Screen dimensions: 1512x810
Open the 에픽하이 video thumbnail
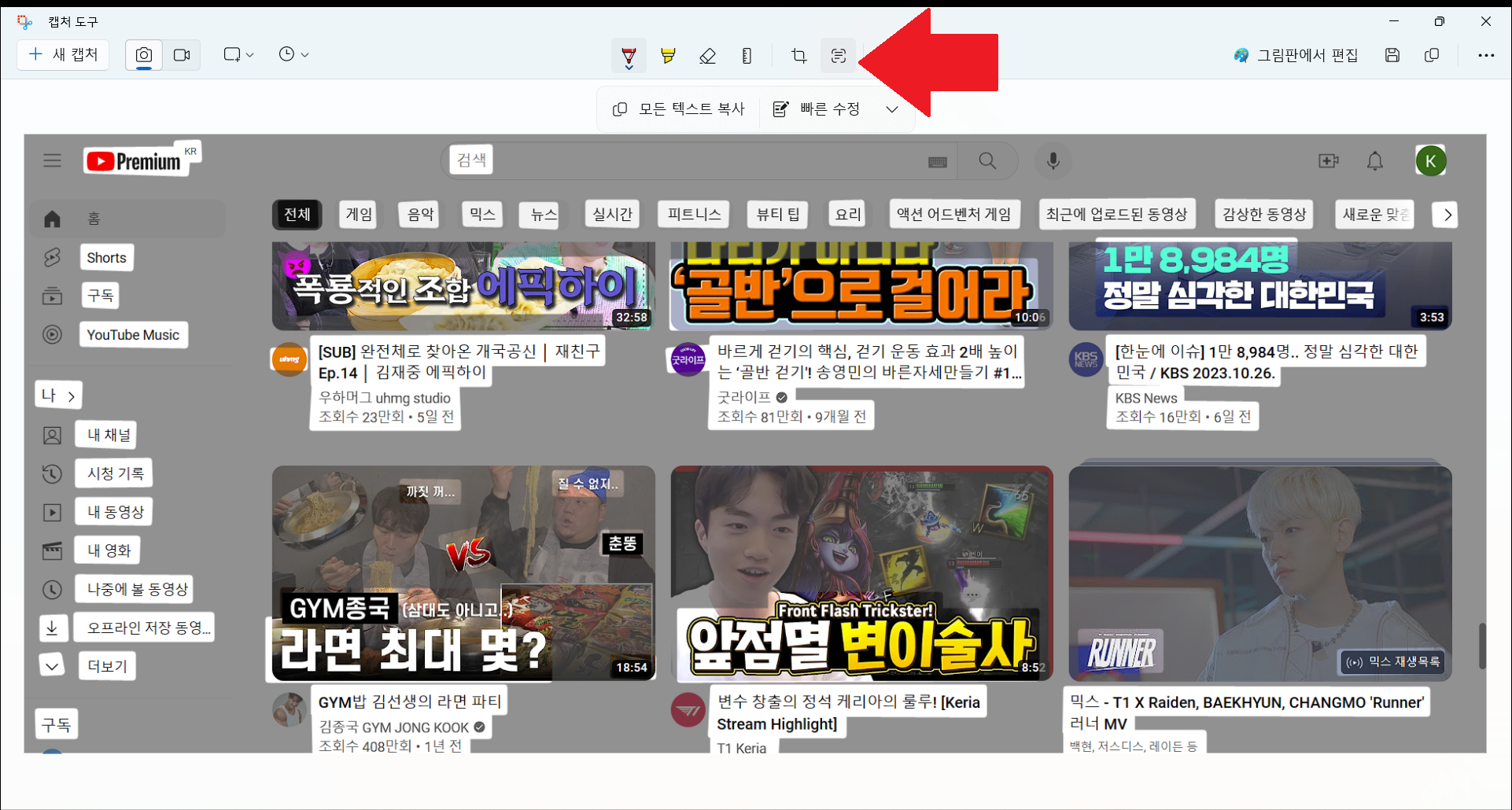pos(463,286)
